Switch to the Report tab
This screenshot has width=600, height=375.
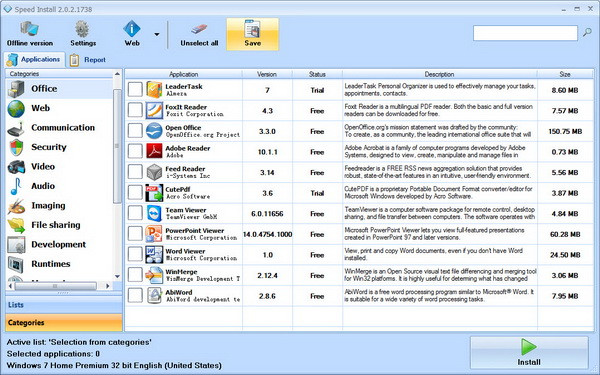[88, 60]
